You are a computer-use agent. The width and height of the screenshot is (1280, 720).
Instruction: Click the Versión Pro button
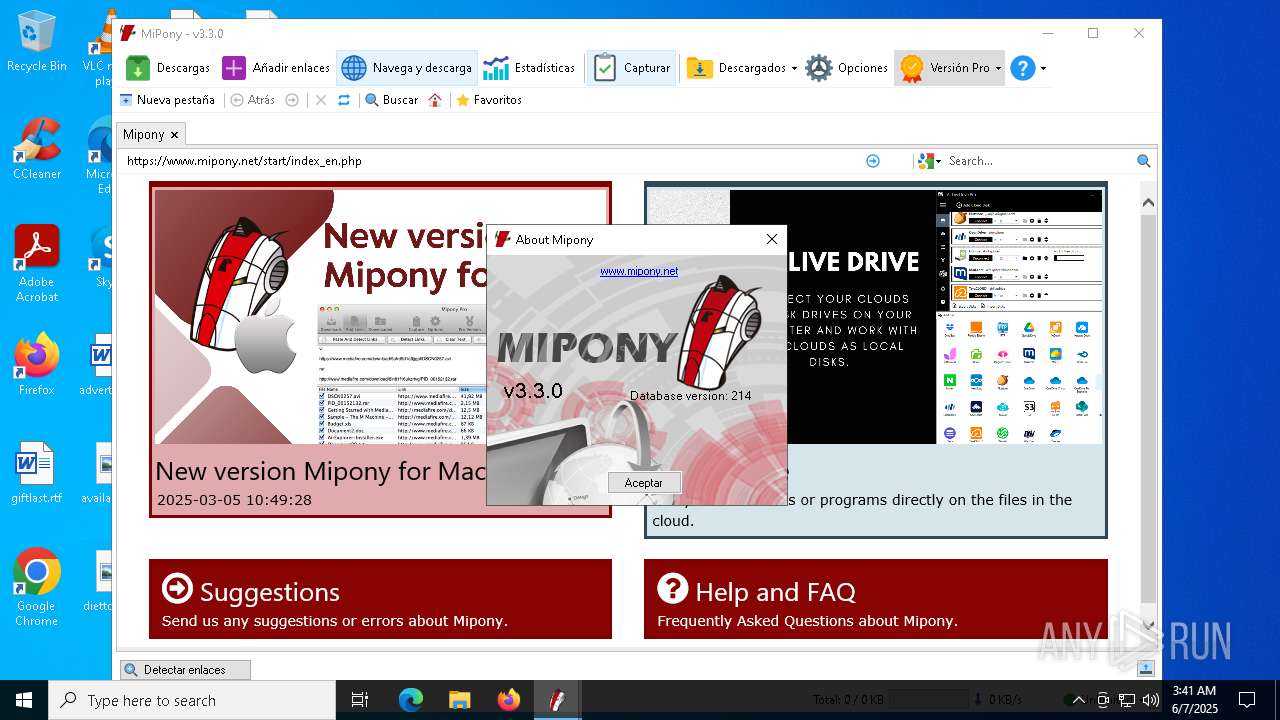[x=944, y=68]
